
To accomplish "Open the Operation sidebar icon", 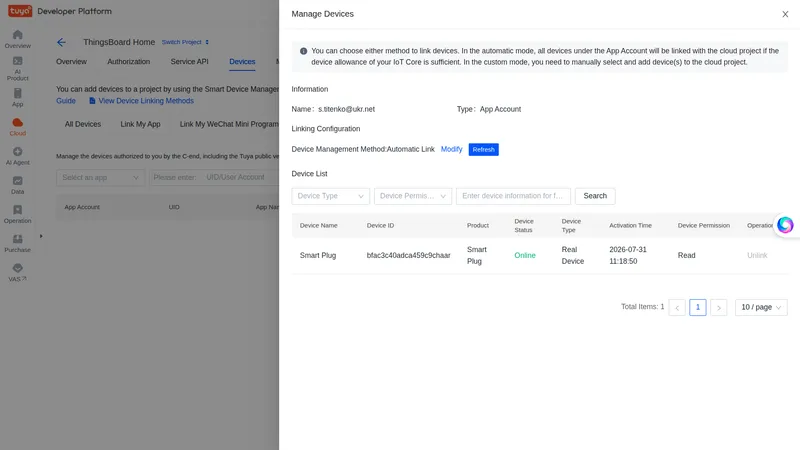I will click(x=17, y=210).
